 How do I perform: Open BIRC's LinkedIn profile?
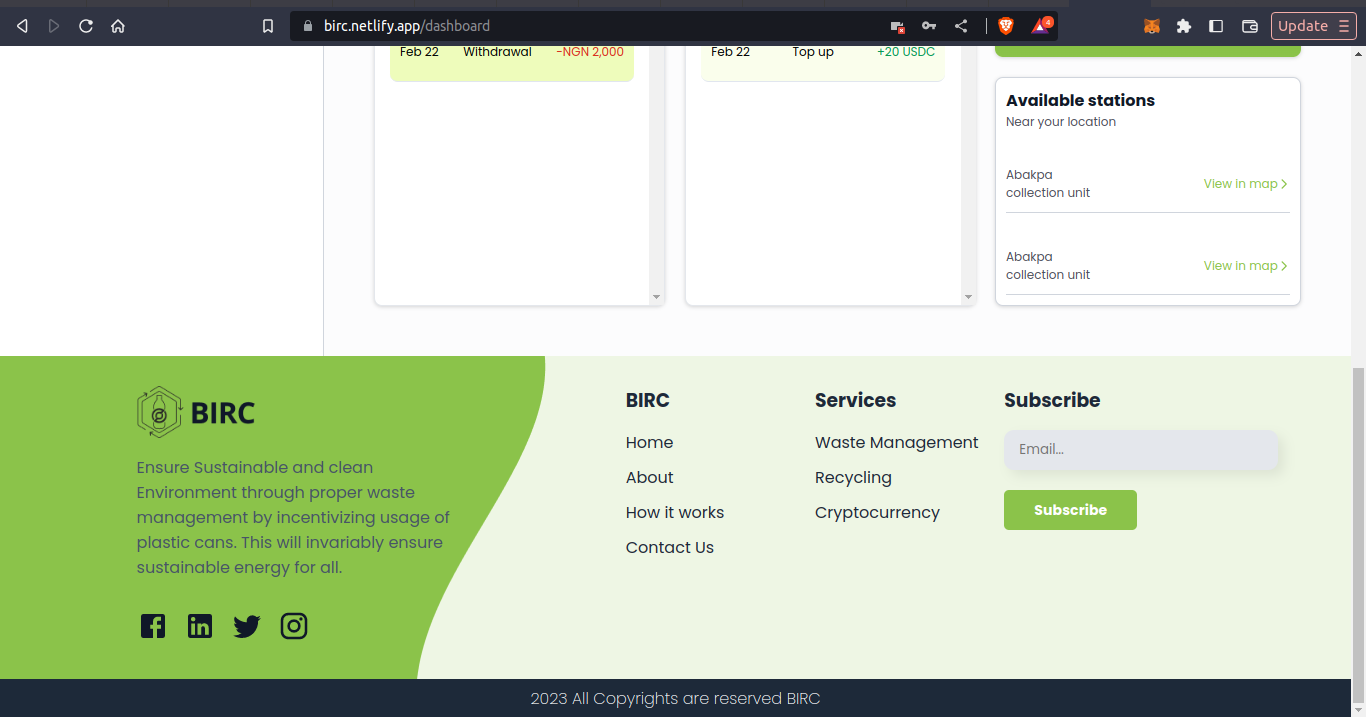[x=199, y=626]
